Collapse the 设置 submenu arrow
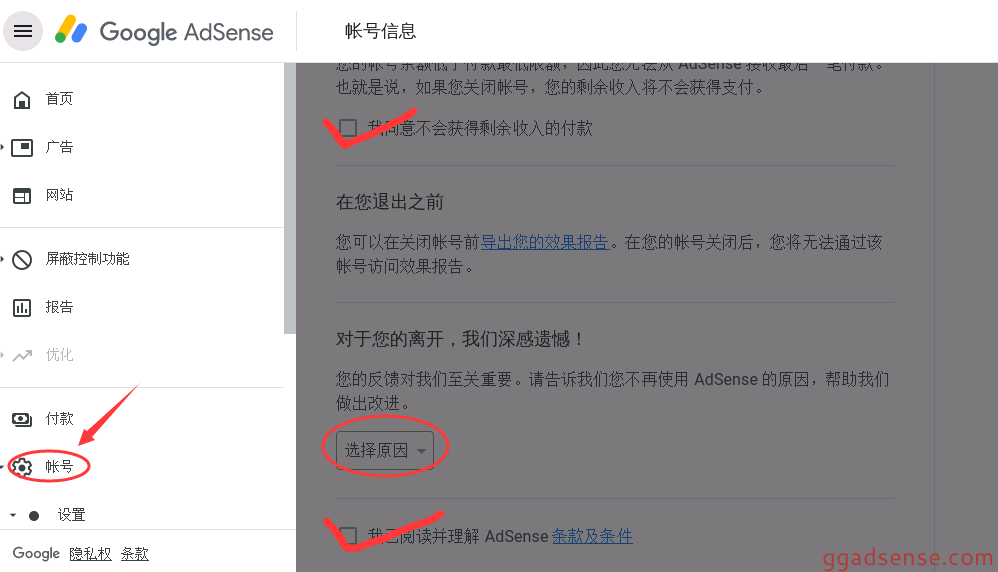998x572 pixels. [13, 515]
